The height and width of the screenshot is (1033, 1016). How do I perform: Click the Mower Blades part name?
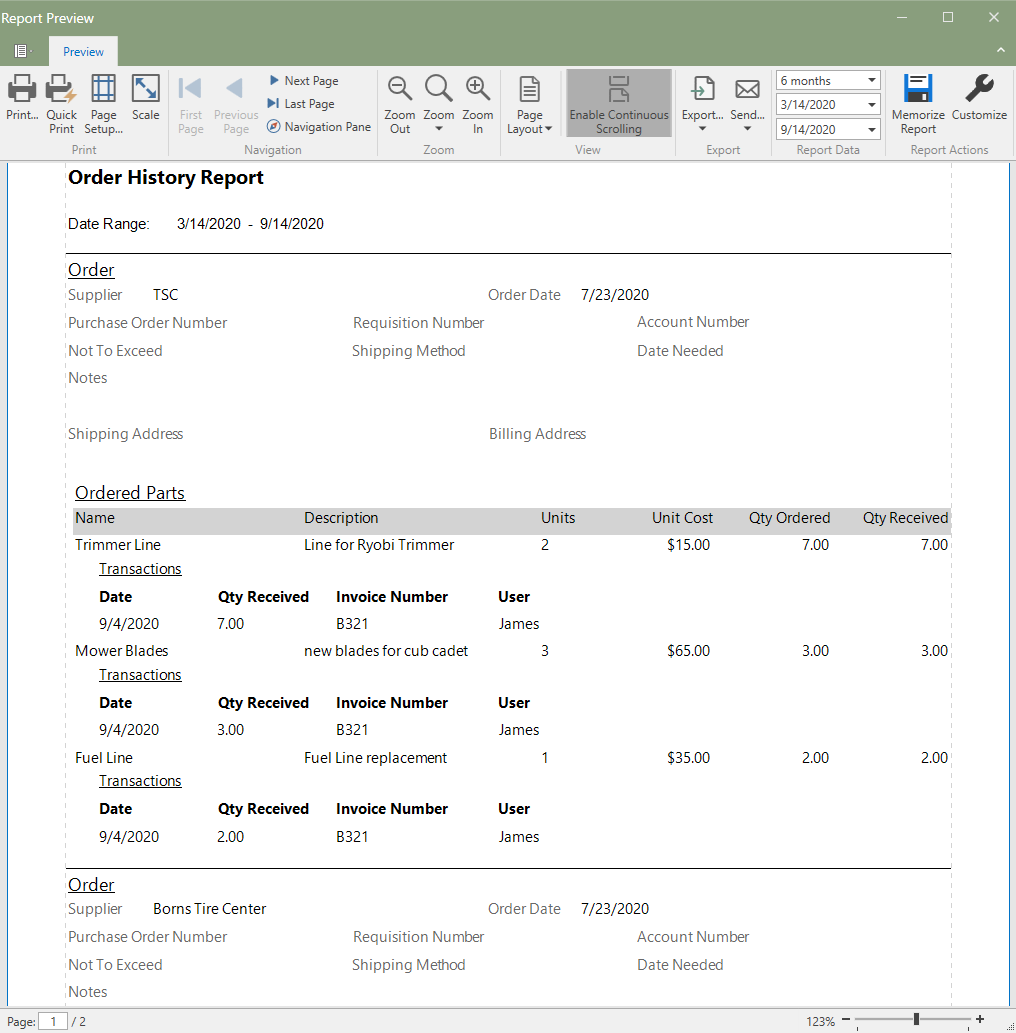pos(121,651)
